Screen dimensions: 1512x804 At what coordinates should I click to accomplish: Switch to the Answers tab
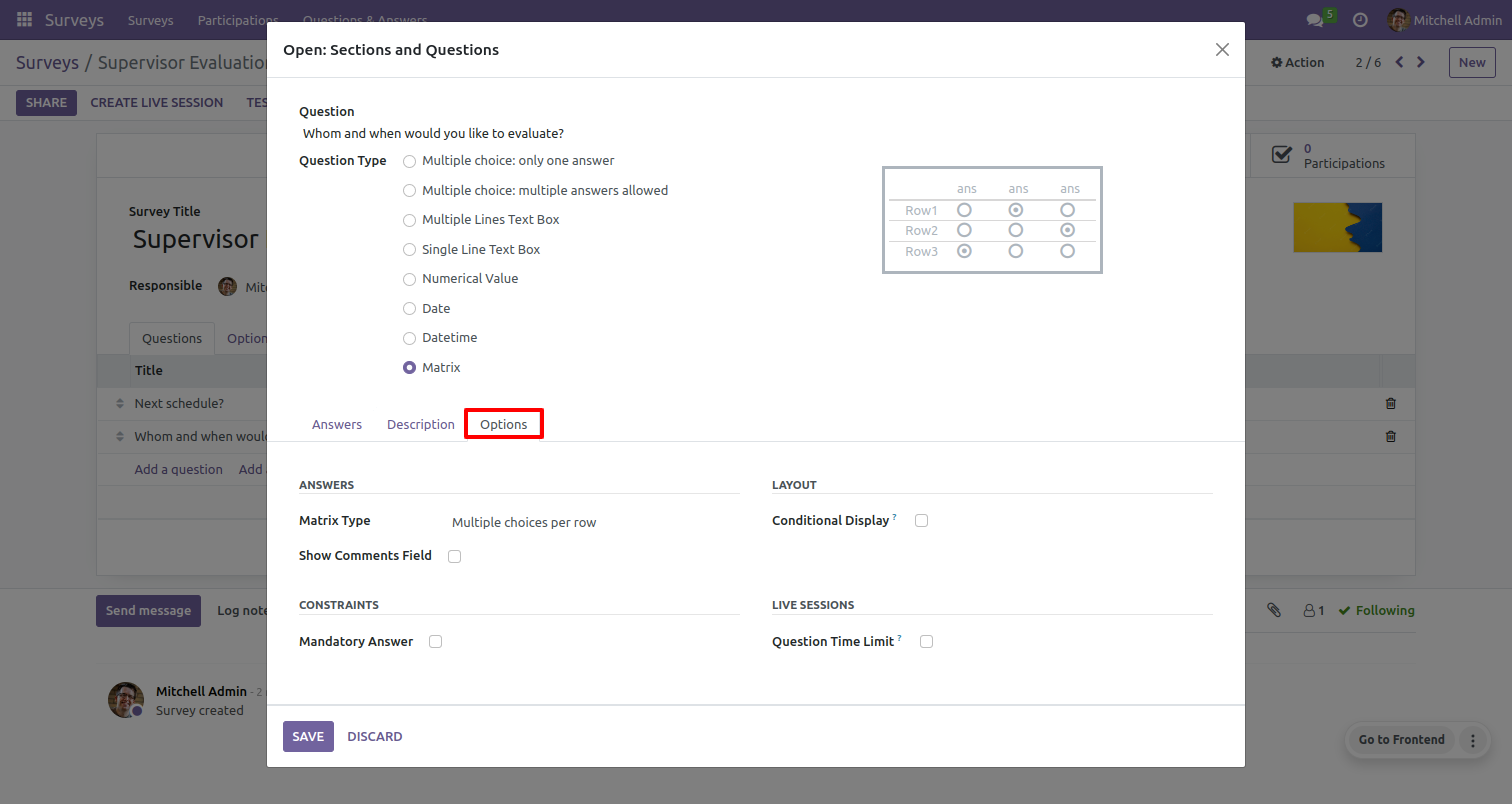pyautogui.click(x=337, y=424)
